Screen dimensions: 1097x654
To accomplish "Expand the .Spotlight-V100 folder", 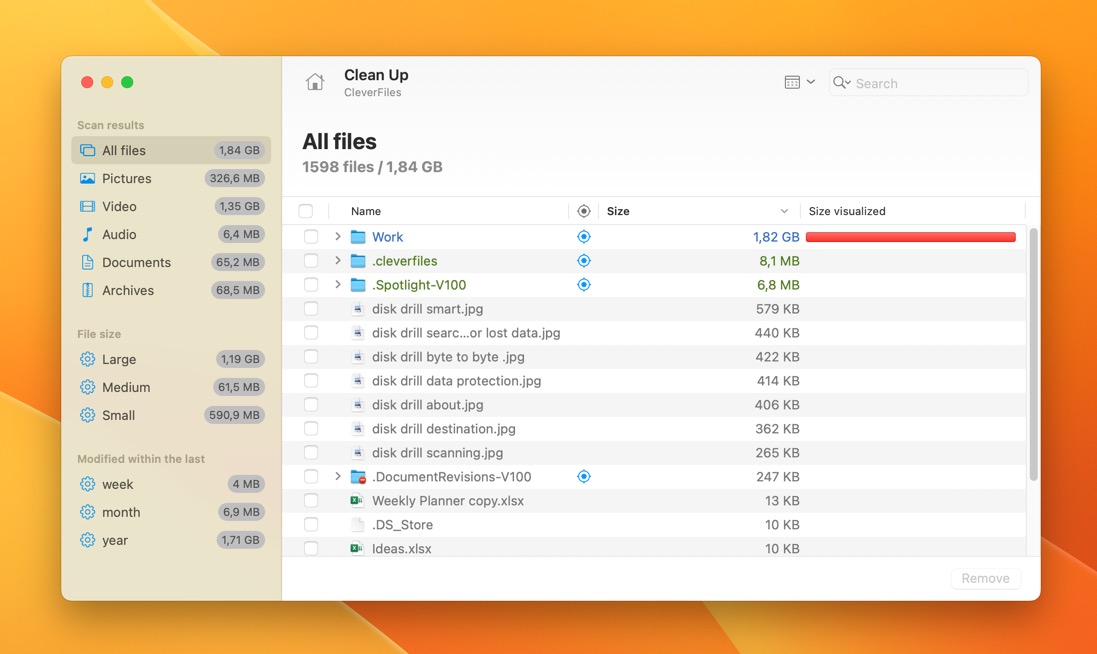I will click(x=337, y=285).
